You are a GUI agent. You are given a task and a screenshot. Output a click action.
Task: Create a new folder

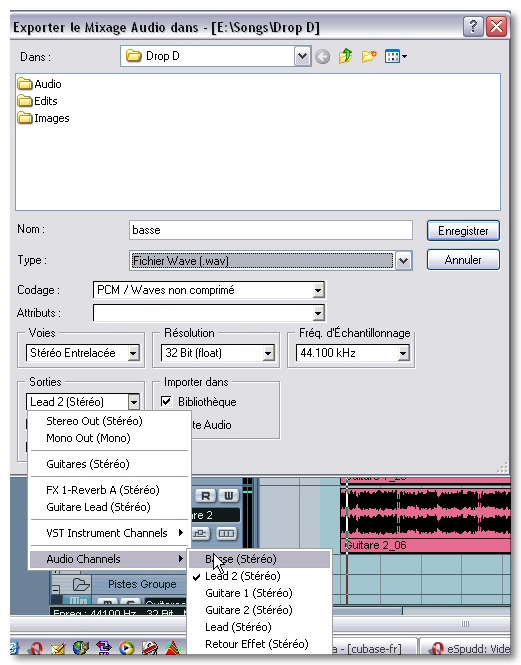click(369, 56)
